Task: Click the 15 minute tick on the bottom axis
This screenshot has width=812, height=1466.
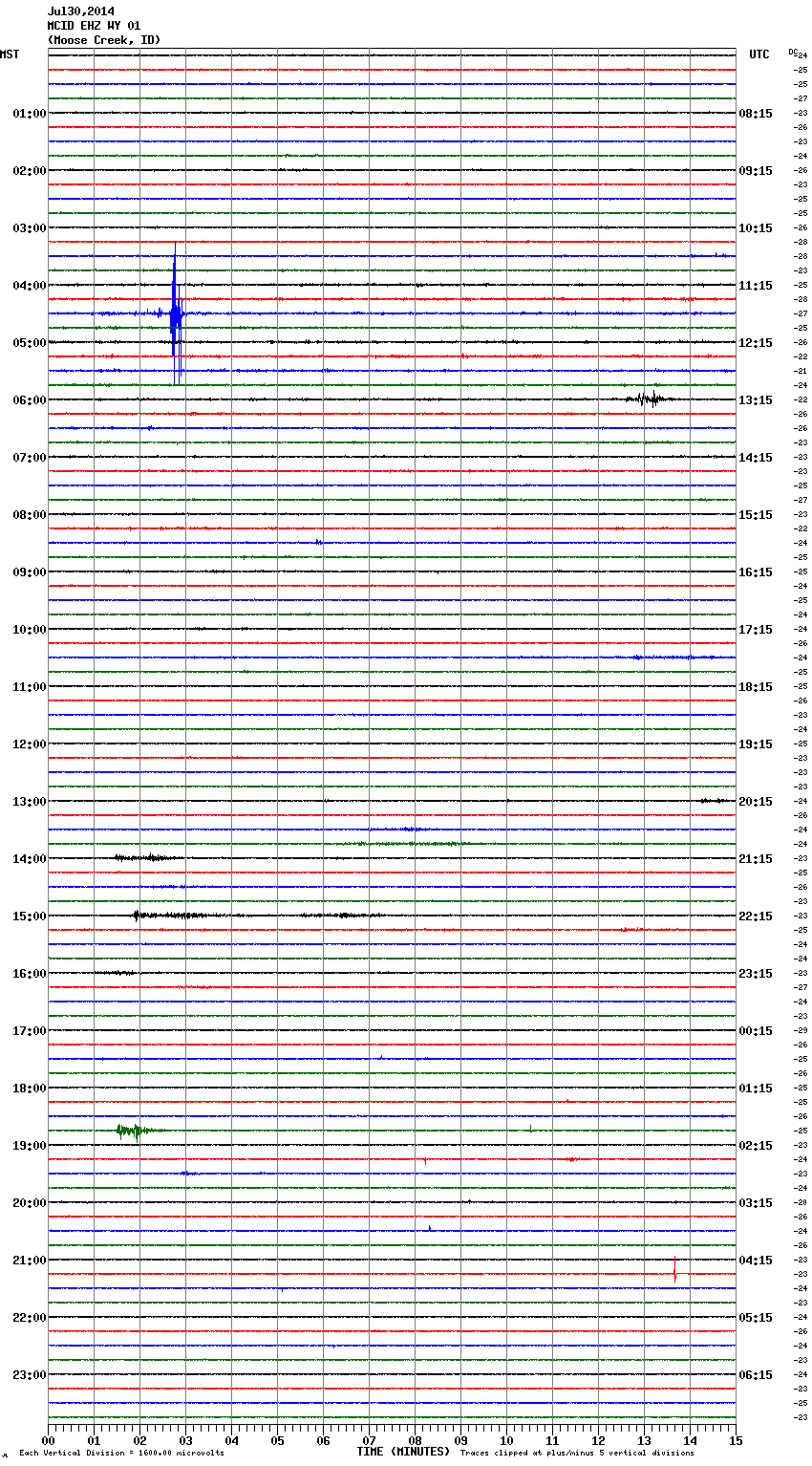Action: [736, 1441]
